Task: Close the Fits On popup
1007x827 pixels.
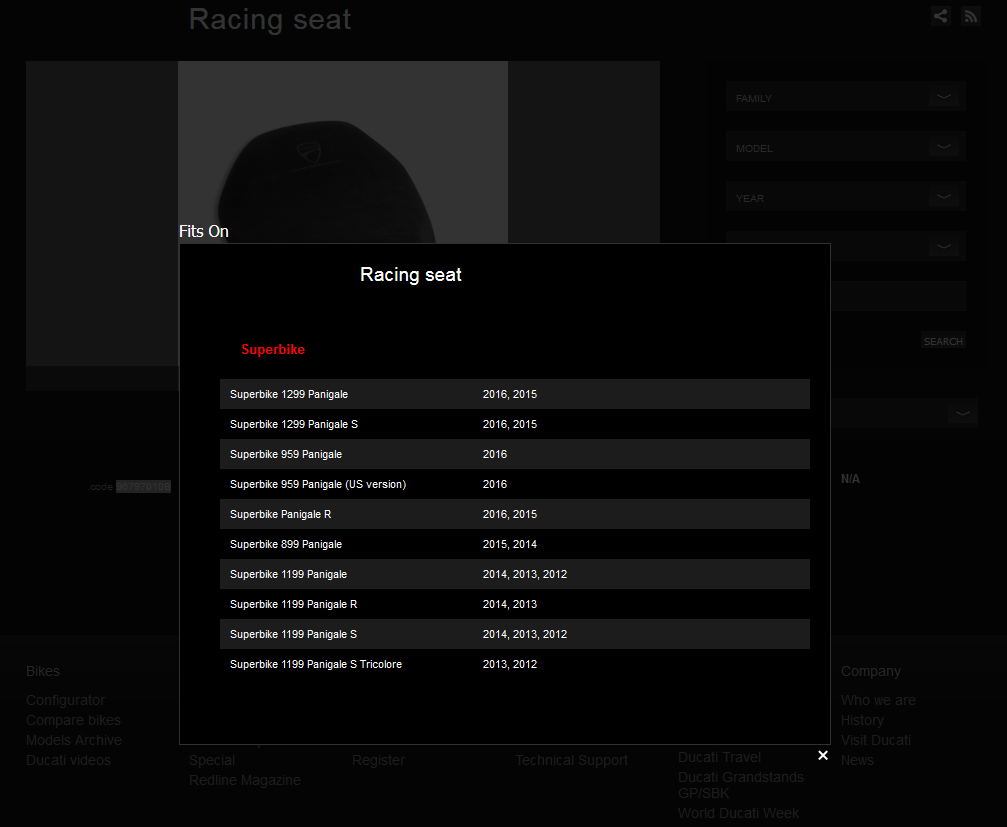Action: pos(823,755)
